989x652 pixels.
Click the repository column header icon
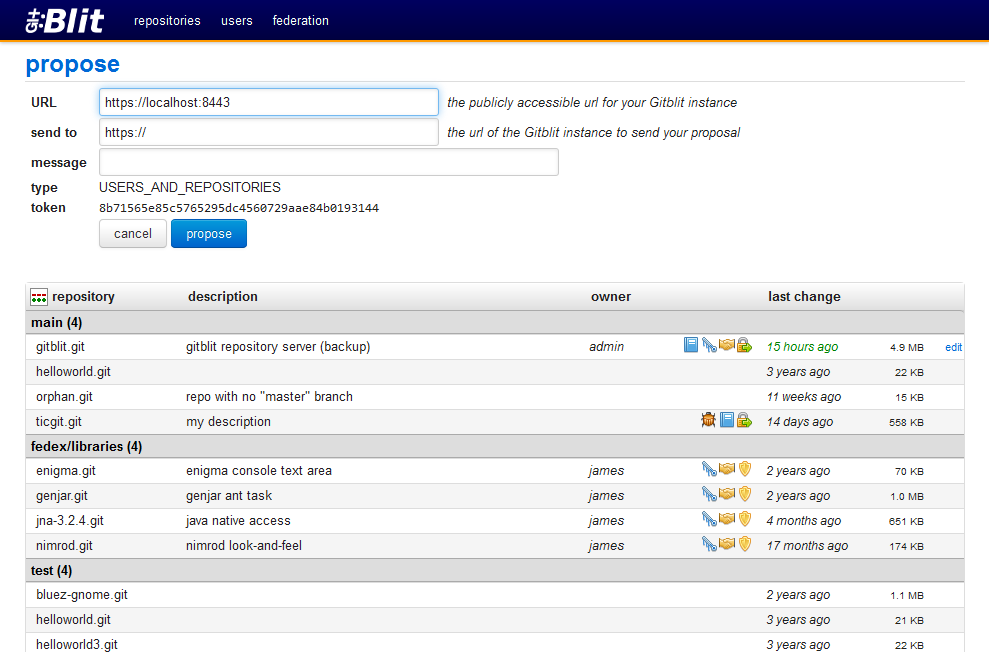click(39, 297)
